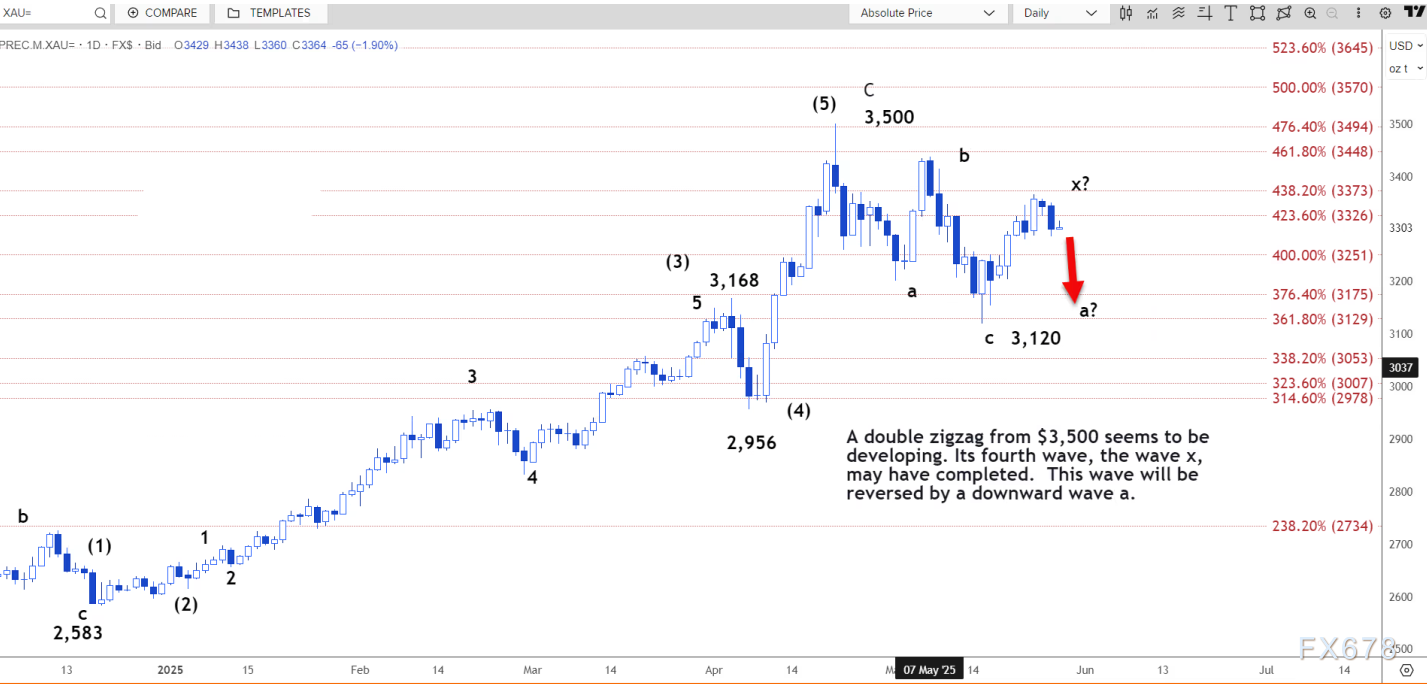Zoom out of the chart

(x=1332, y=13)
